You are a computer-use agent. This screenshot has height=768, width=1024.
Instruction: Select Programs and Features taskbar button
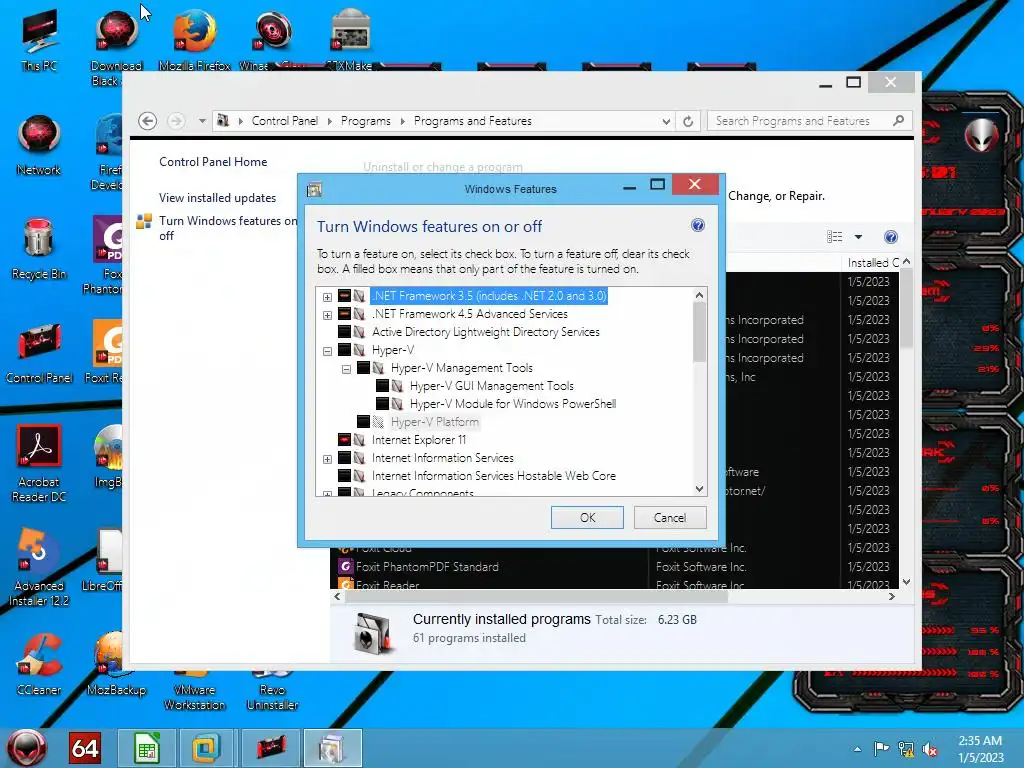tap(332, 748)
